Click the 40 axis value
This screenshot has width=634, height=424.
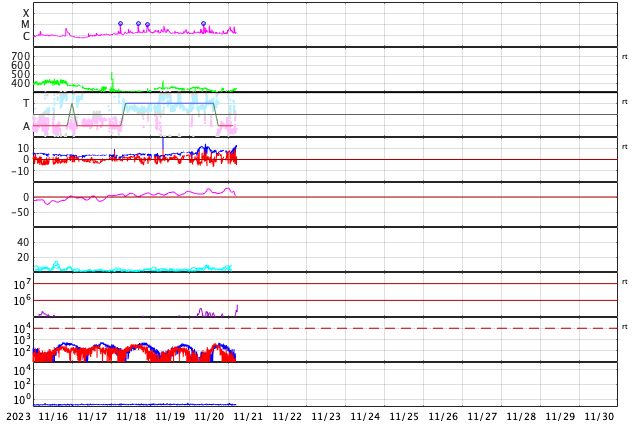click(x=23, y=243)
